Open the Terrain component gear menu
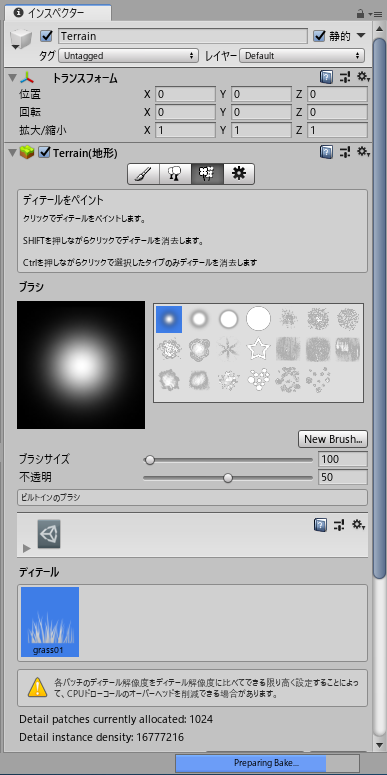This screenshot has width=387, height=775. [x=364, y=152]
